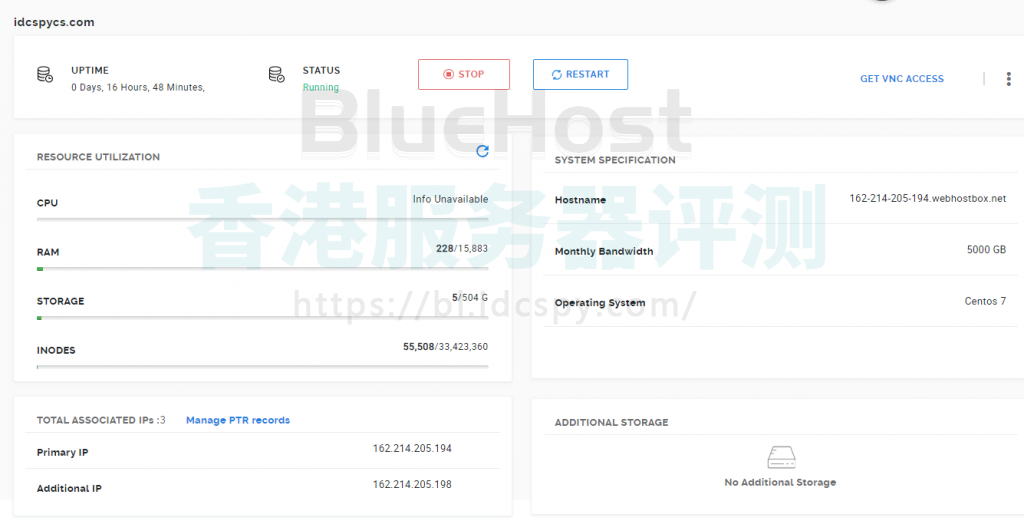This screenshot has height=521, width=1024.
Task: Click the No Additional Storage drive icon
Action: pyautogui.click(x=781, y=457)
